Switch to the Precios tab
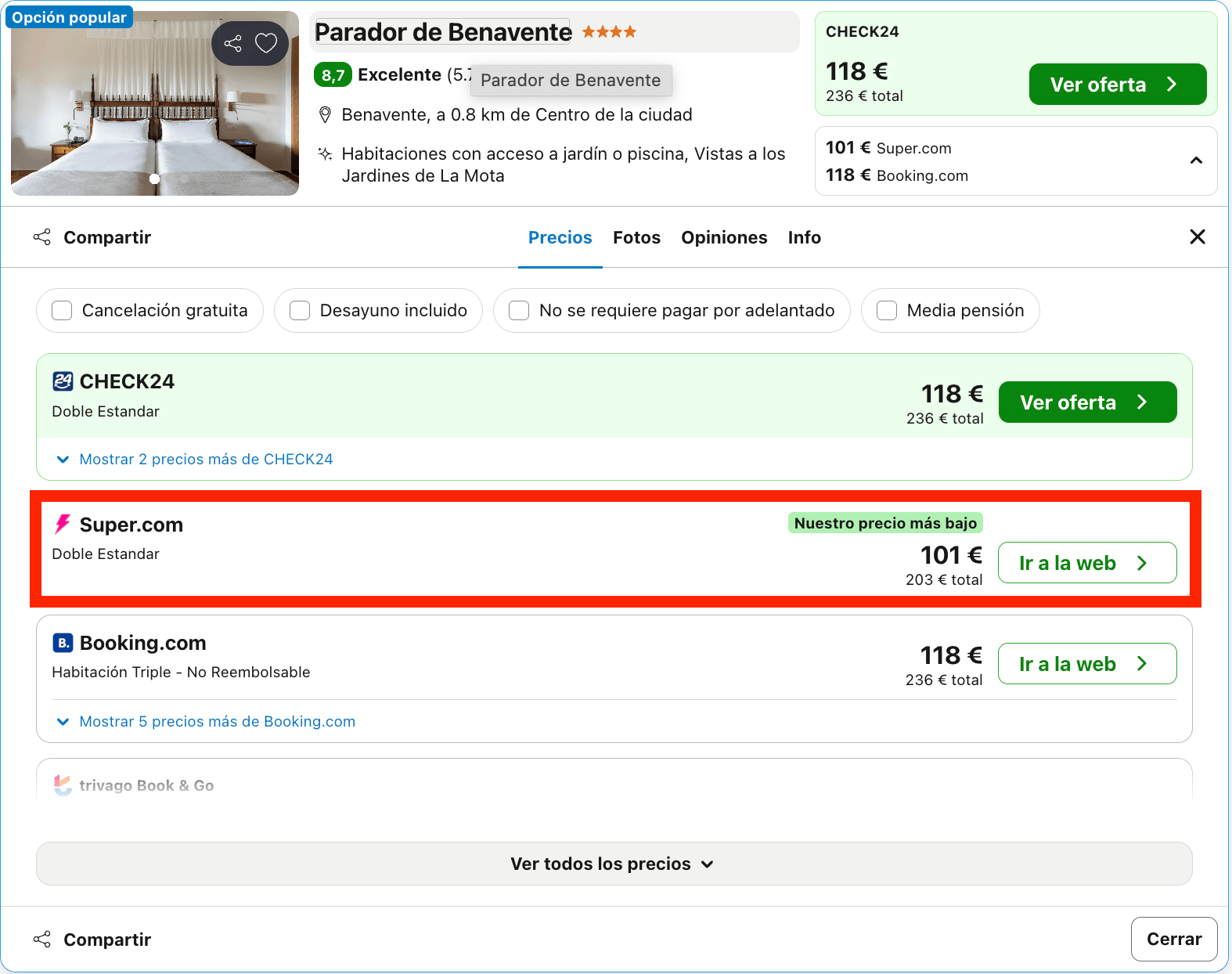 coord(560,237)
